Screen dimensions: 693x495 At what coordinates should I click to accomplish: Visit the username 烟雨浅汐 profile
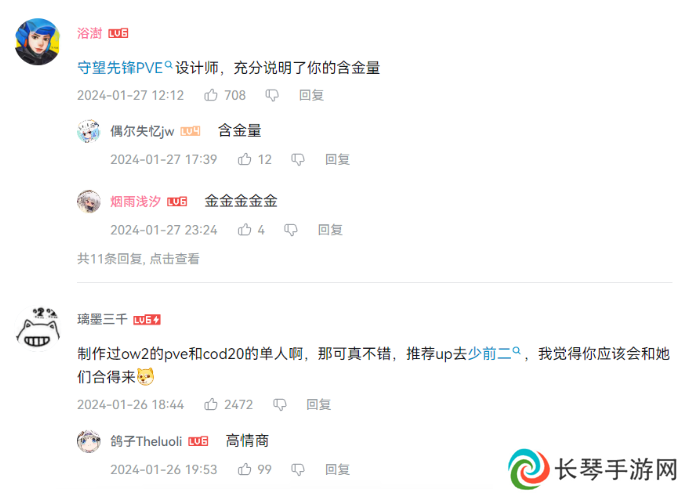tap(135, 202)
